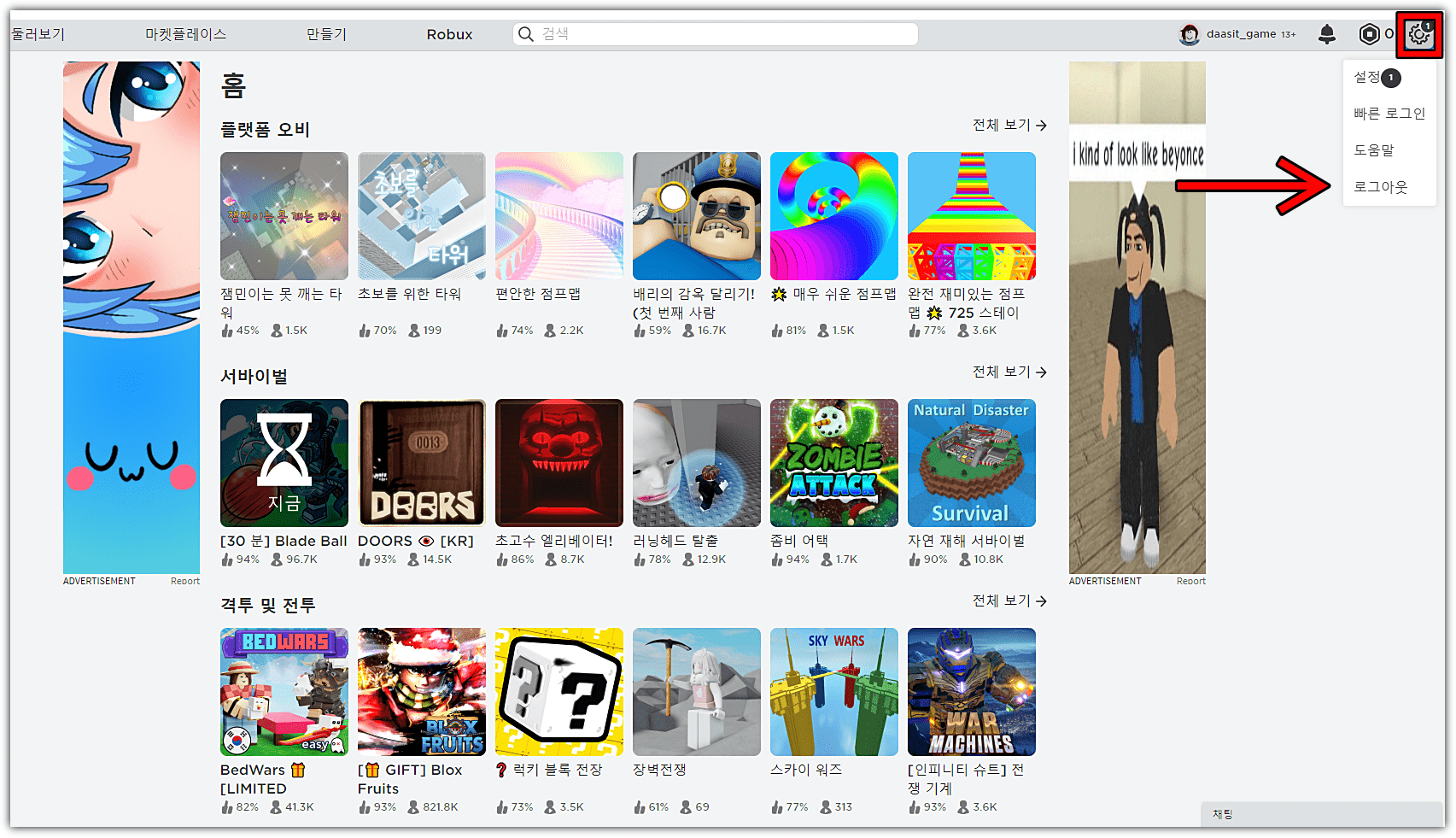The image size is (1456, 838).
Task: Open the 러닝헤드 탈출 thumbnail
Action: 697,463
